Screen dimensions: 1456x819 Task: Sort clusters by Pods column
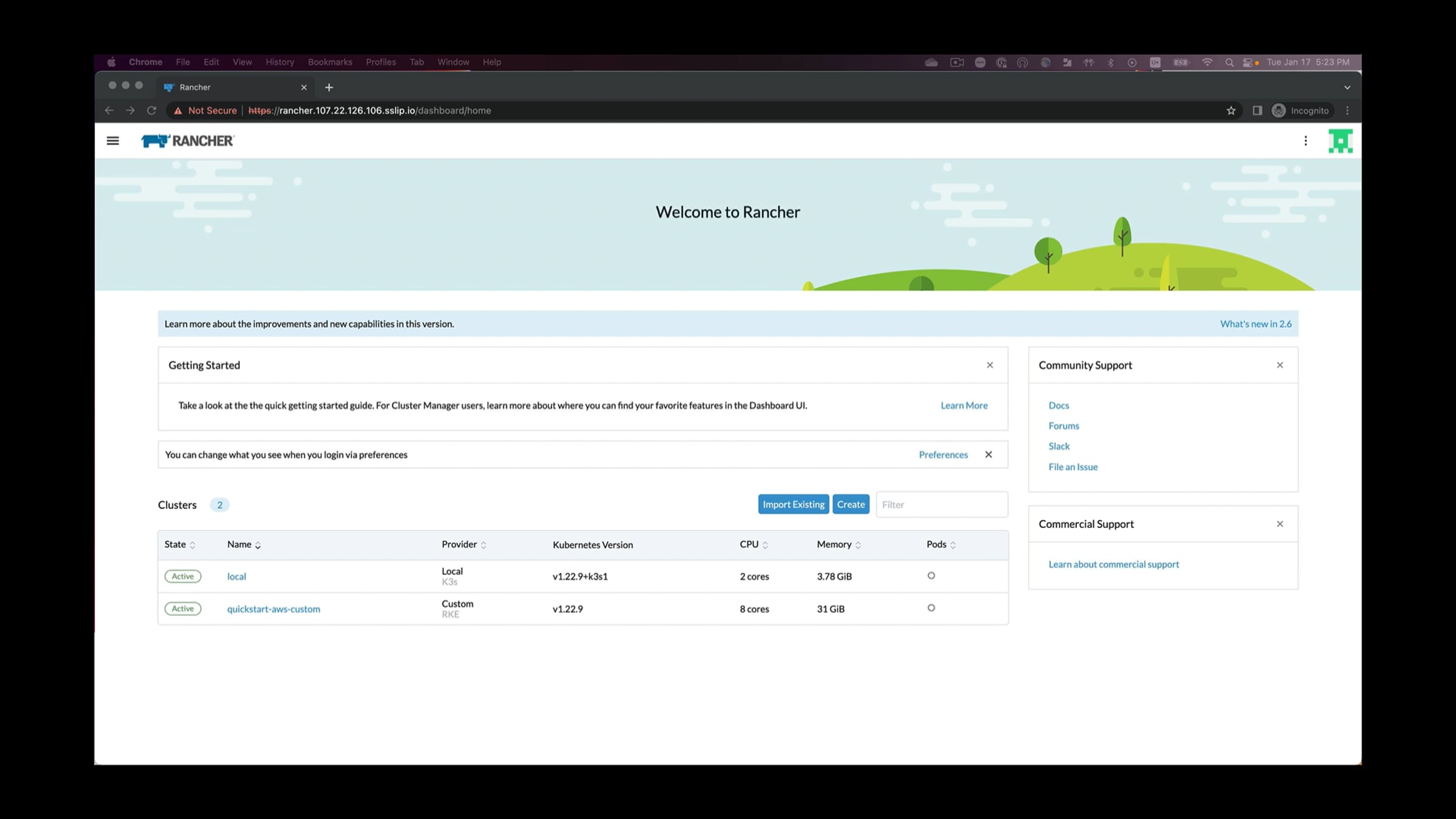pyautogui.click(x=942, y=545)
